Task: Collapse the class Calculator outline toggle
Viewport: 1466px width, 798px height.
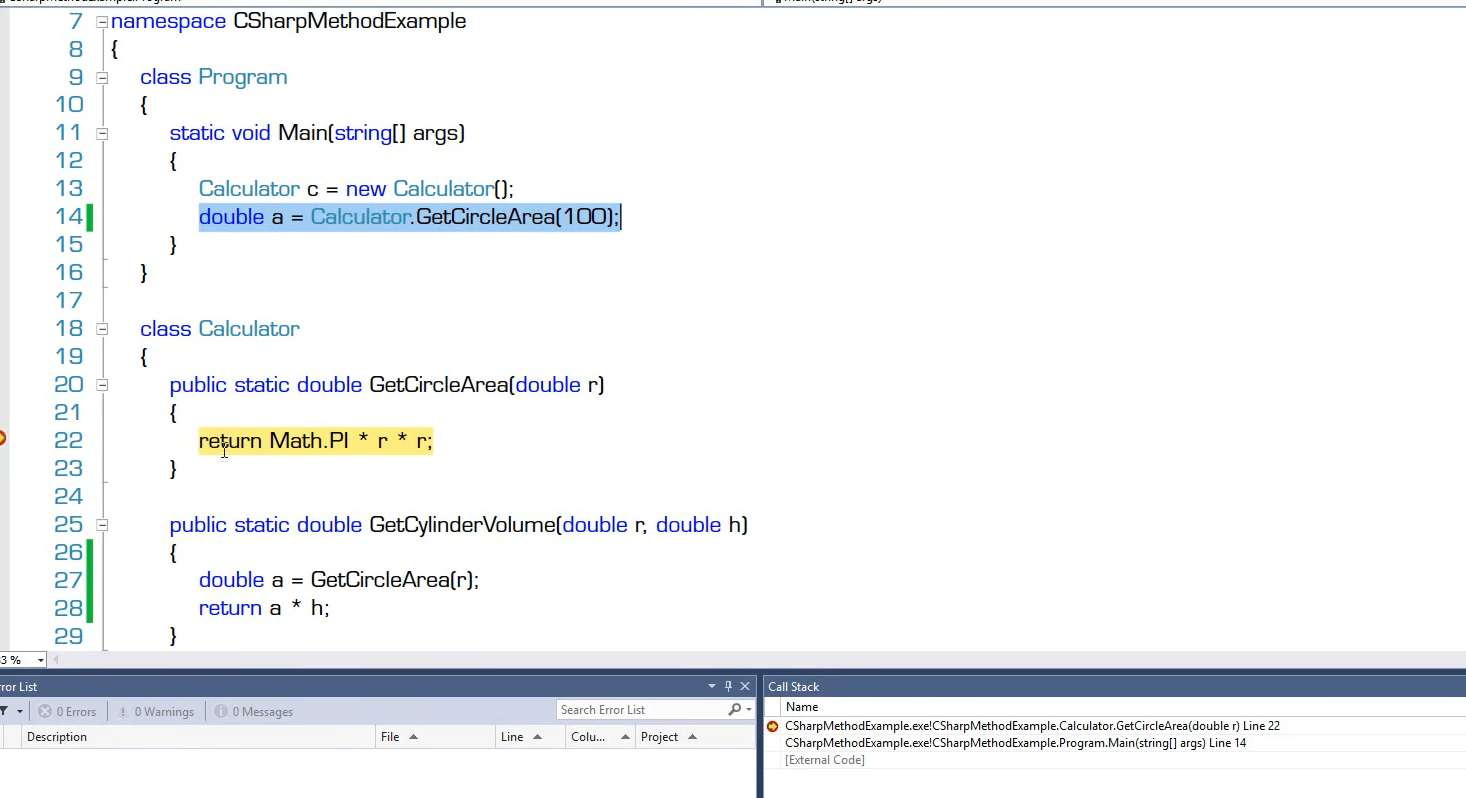Action: tap(102, 329)
